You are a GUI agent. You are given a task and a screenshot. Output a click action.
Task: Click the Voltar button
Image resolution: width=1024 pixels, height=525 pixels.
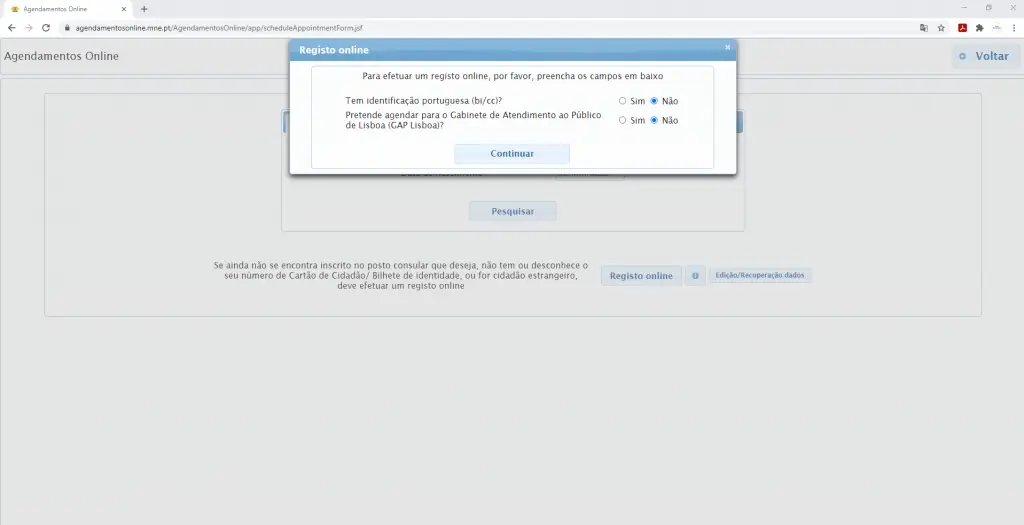point(984,56)
